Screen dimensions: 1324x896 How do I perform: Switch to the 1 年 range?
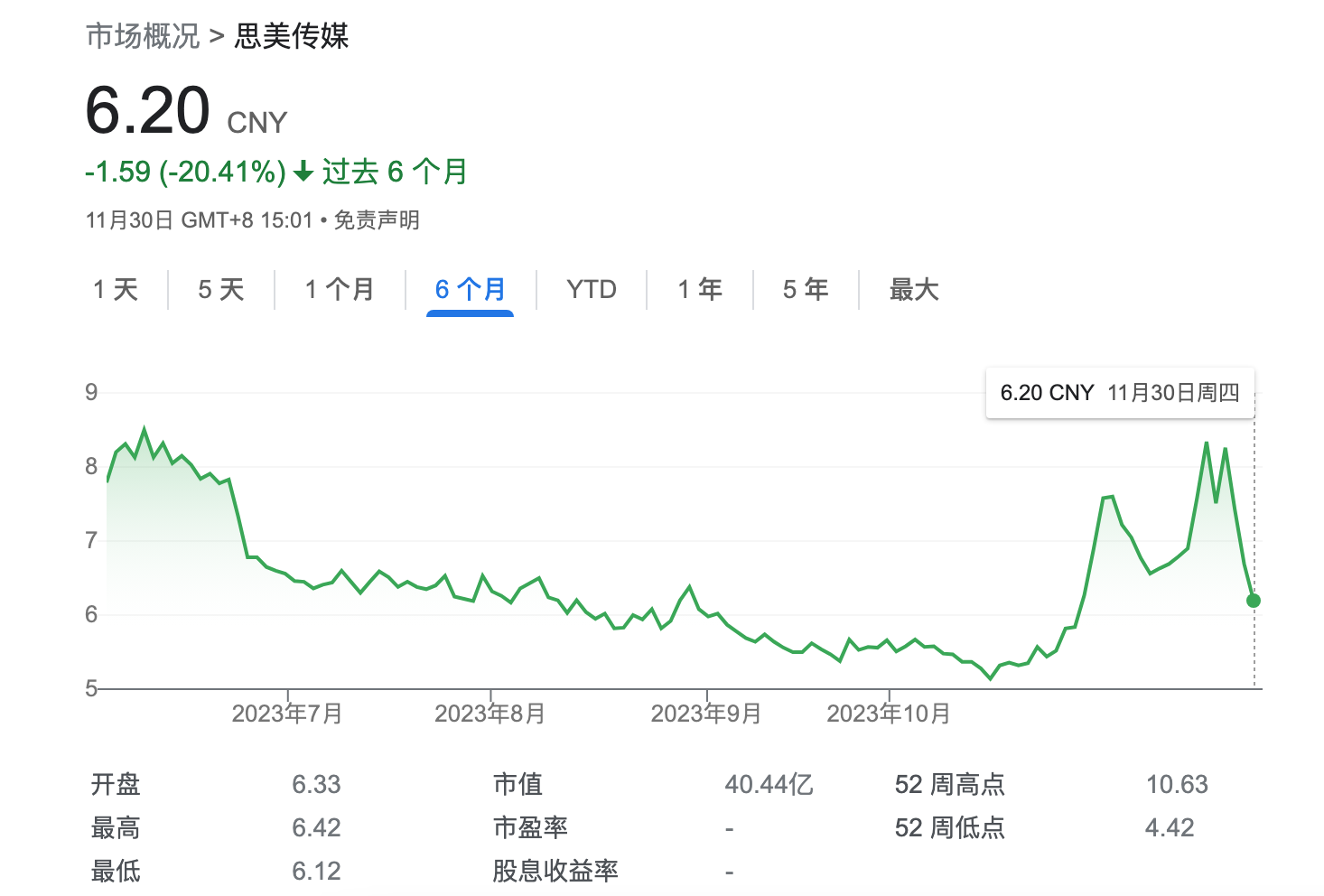coord(699,289)
